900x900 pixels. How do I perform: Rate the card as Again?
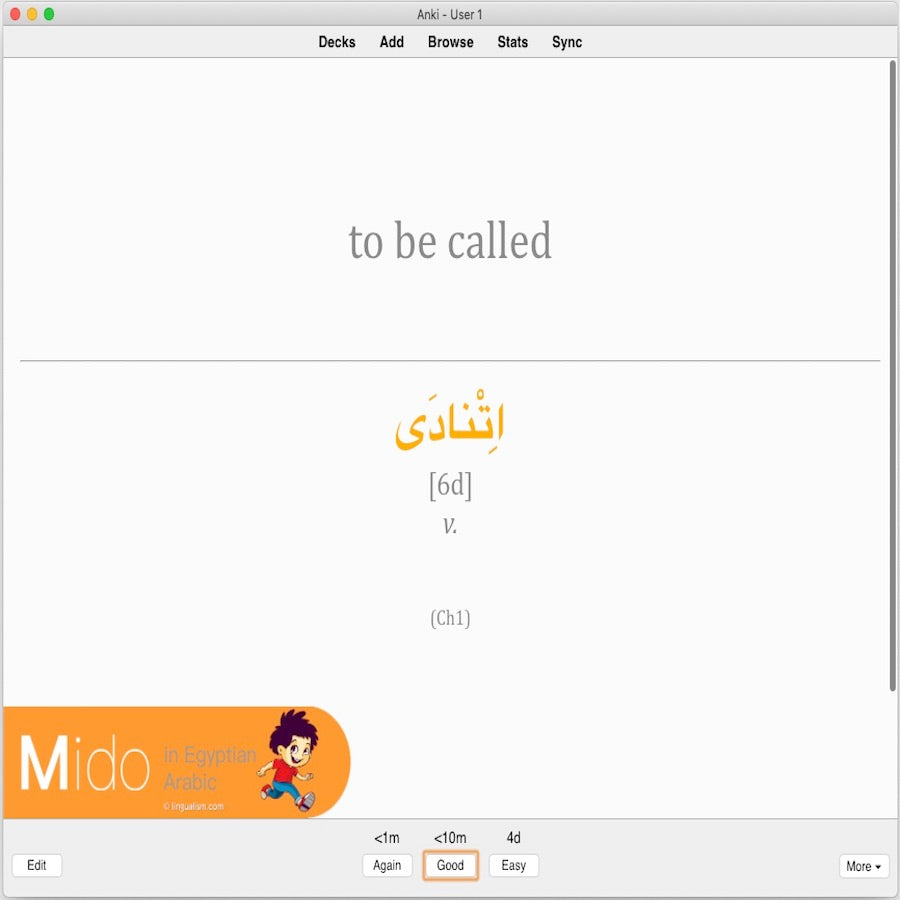pos(386,866)
